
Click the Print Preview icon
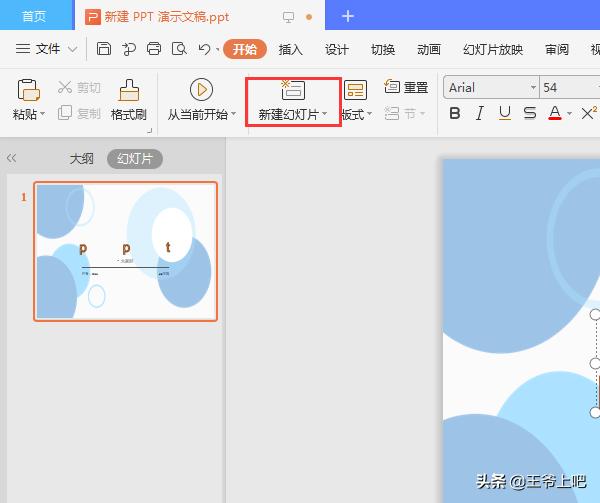click(x=178, y=49)
